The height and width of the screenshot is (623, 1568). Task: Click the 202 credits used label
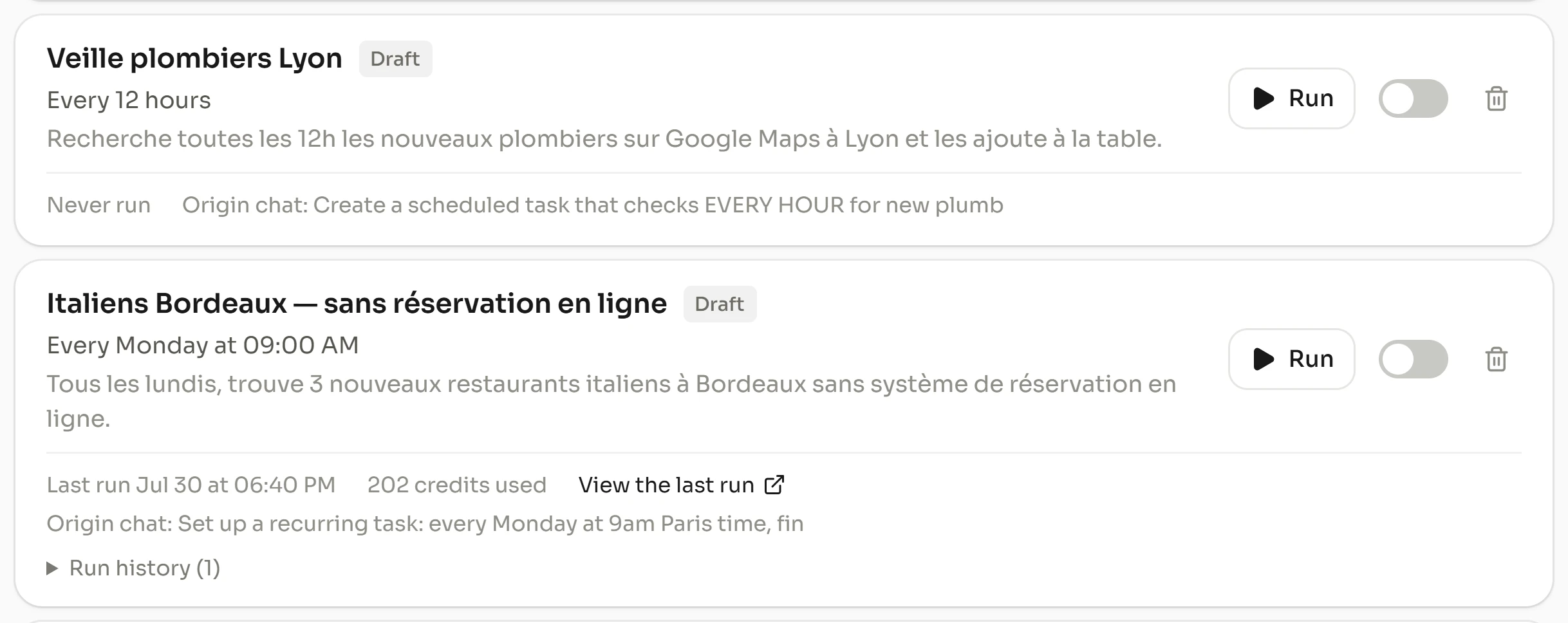click(456, 485)
